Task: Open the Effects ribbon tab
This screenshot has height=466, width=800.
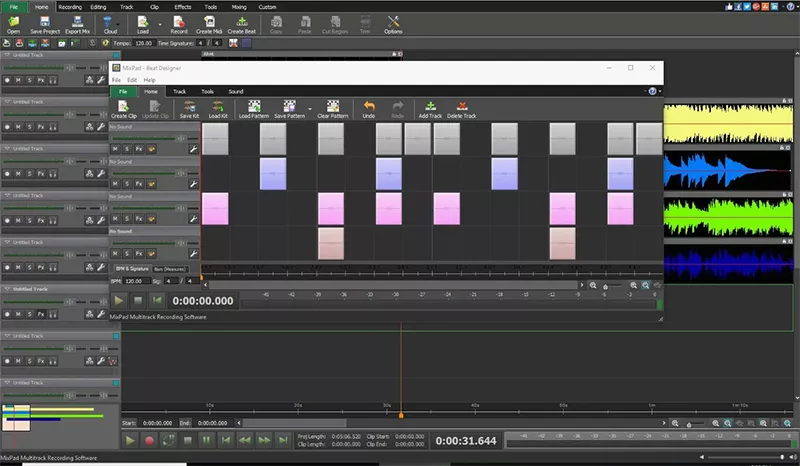Action: click(x=183, y=7)
